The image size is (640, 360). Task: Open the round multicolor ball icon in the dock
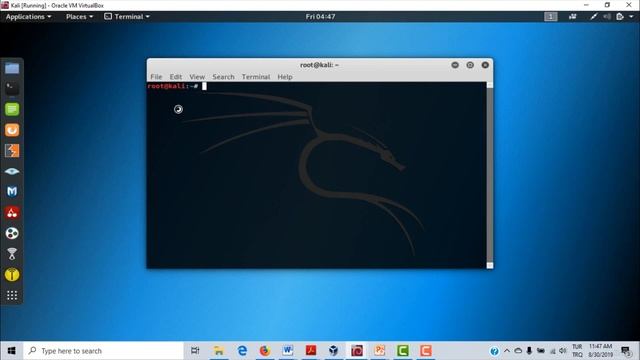(x=12, y=233)
